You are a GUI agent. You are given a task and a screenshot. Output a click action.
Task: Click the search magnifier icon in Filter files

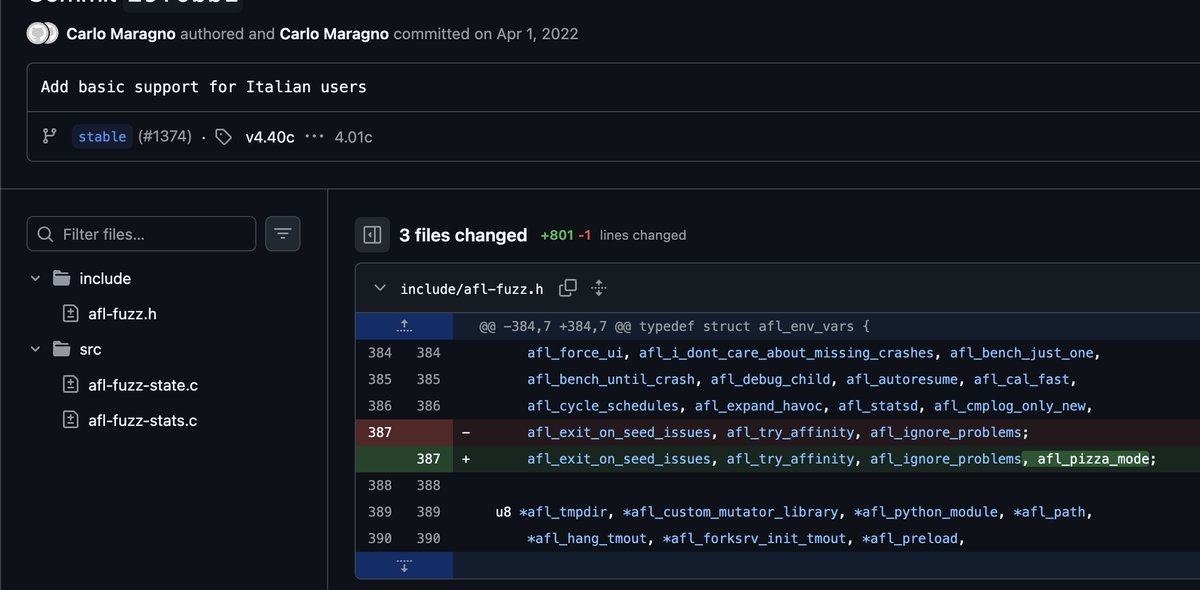45,234
